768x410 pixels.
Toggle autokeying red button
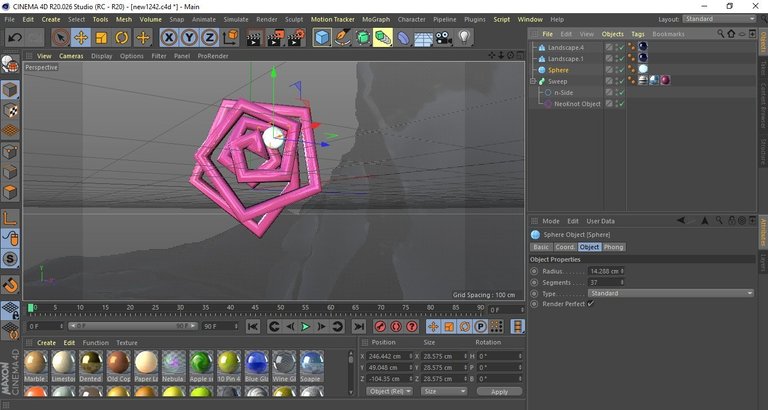point(396,326)
